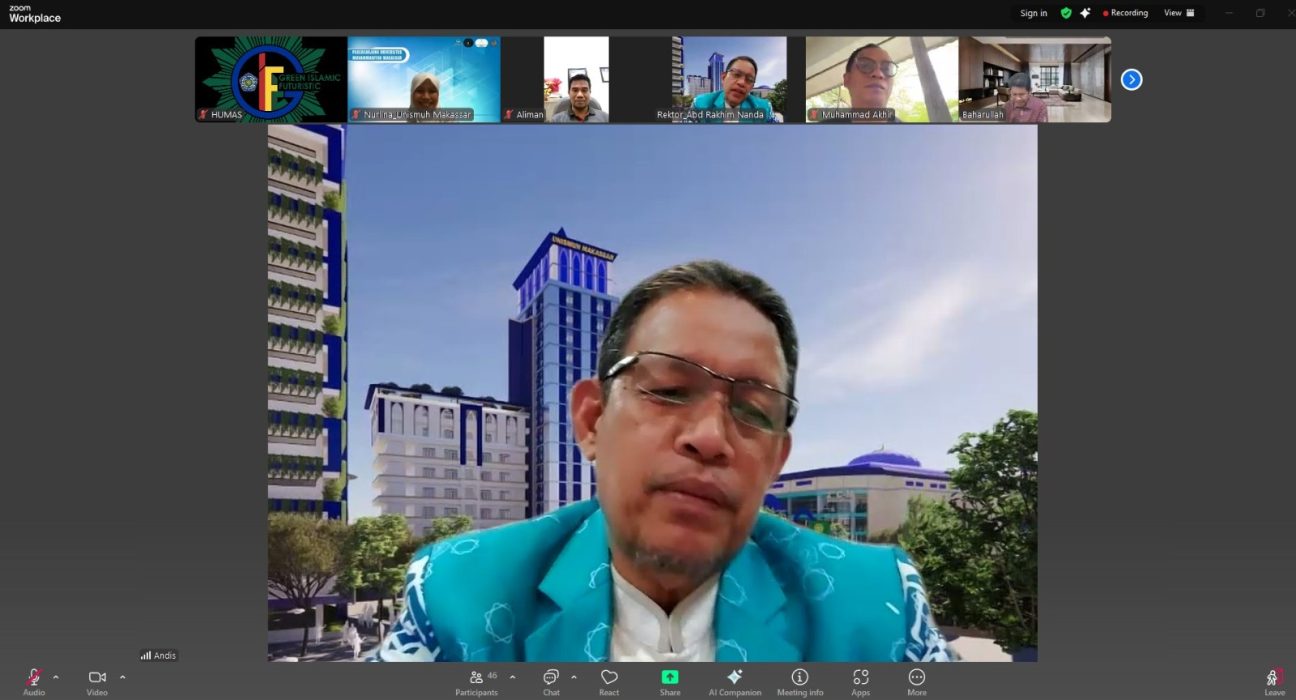Viewport: 1296px width, 700px height.
Task: Open the More options menu
Action: 917,681
